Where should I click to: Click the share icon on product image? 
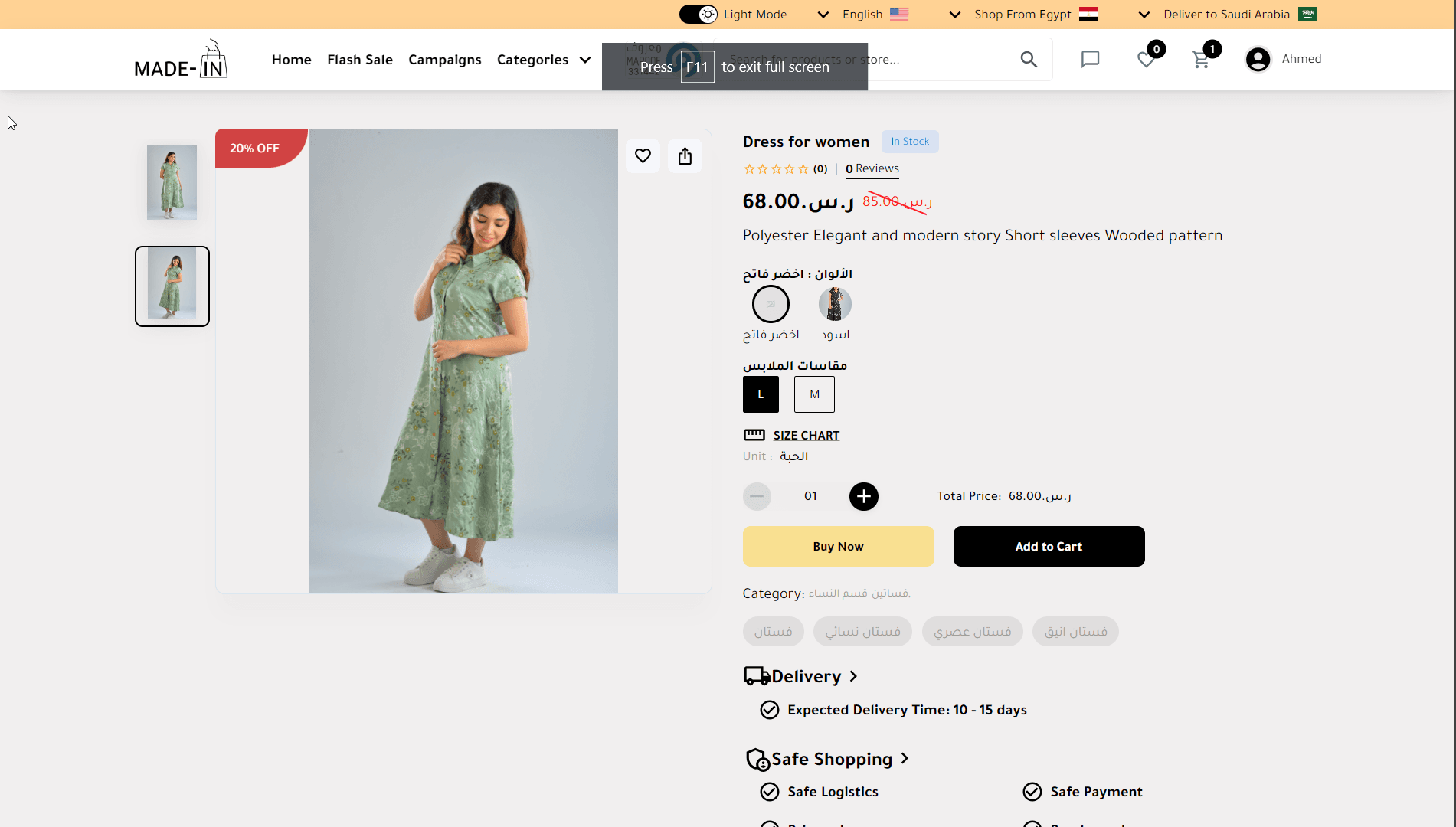(x=685, y=156)
